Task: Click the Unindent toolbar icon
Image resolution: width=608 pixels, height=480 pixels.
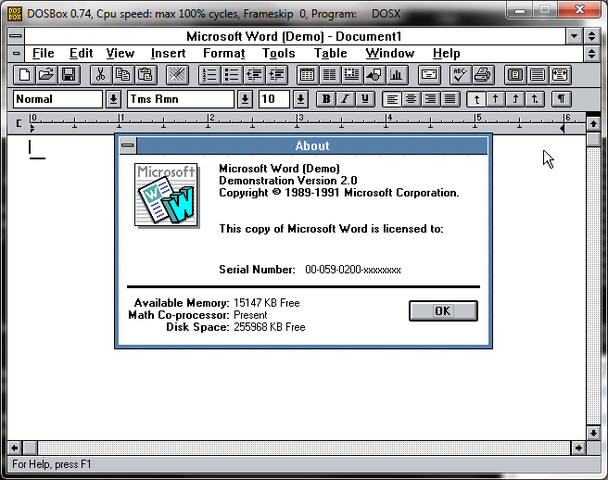Action: (254, 75)
